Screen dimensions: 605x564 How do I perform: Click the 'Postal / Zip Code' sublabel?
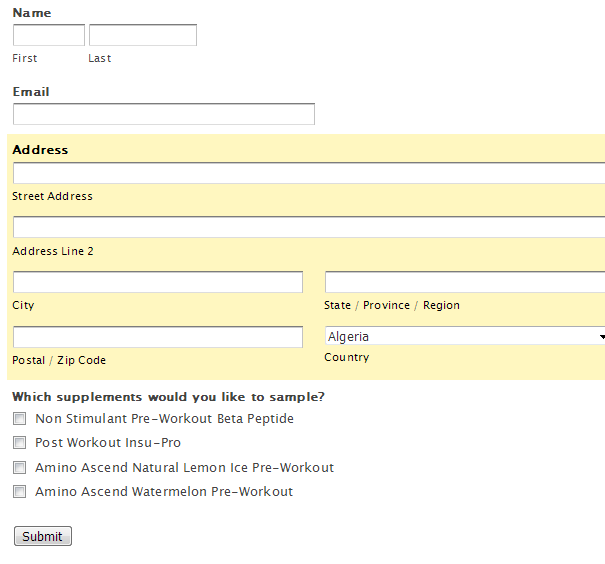click(59, 360)
